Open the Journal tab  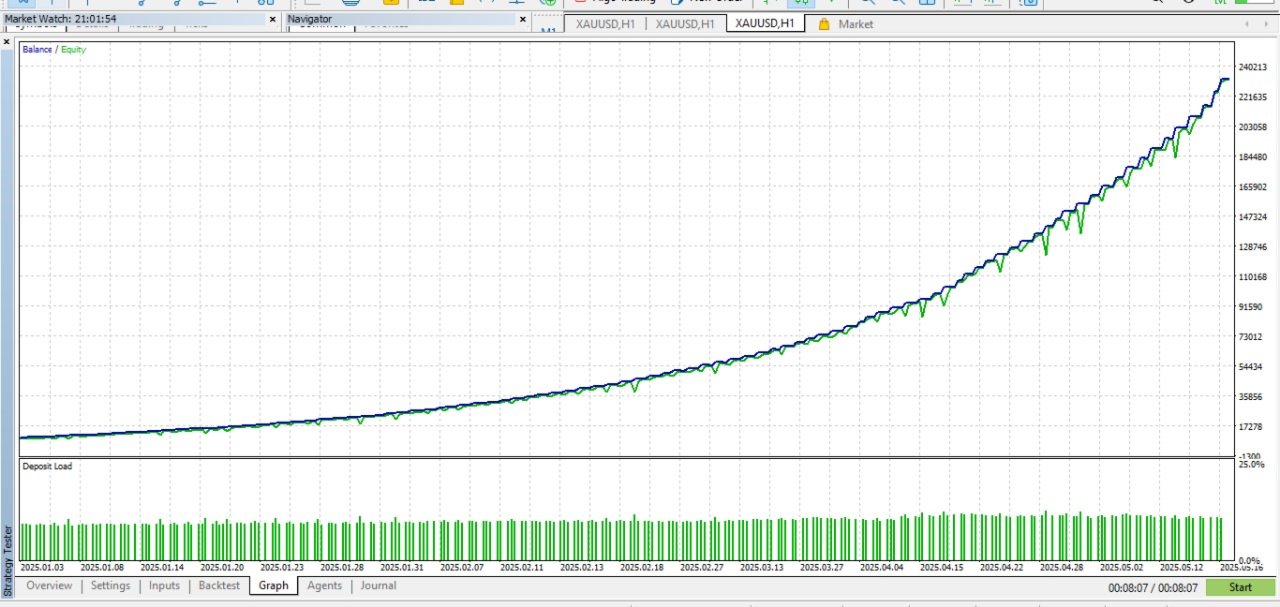coord(378,586)
